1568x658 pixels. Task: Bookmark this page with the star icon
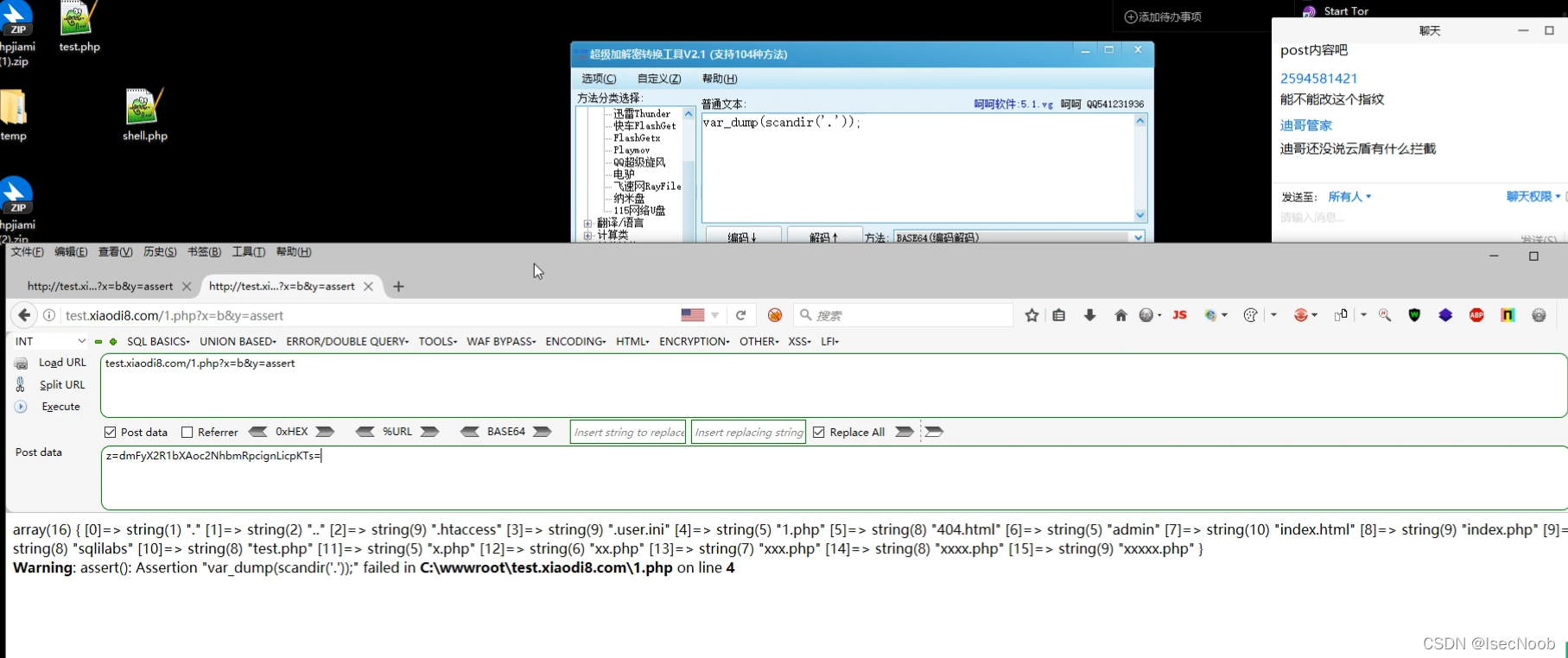tap(1032, 315)
